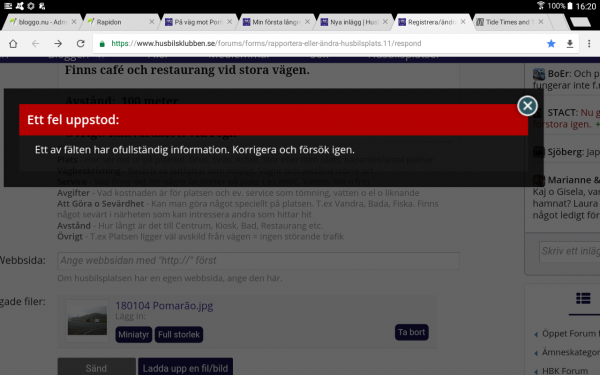
Task: Open the Ämneskategorier sidebar link
Action: coord(571,352)
